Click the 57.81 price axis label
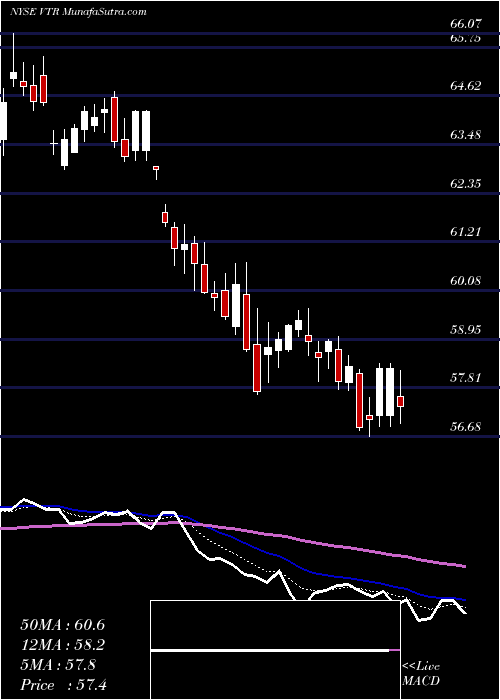 (466, 378)
